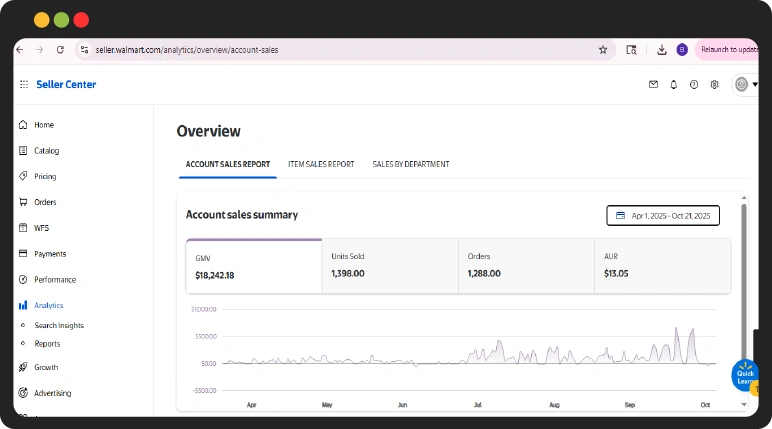Image resolution: width=772 pixels, height=429 pixels.
Task: Open the mail messages icon
Action: pyautogui.click(x=653, y=85)
